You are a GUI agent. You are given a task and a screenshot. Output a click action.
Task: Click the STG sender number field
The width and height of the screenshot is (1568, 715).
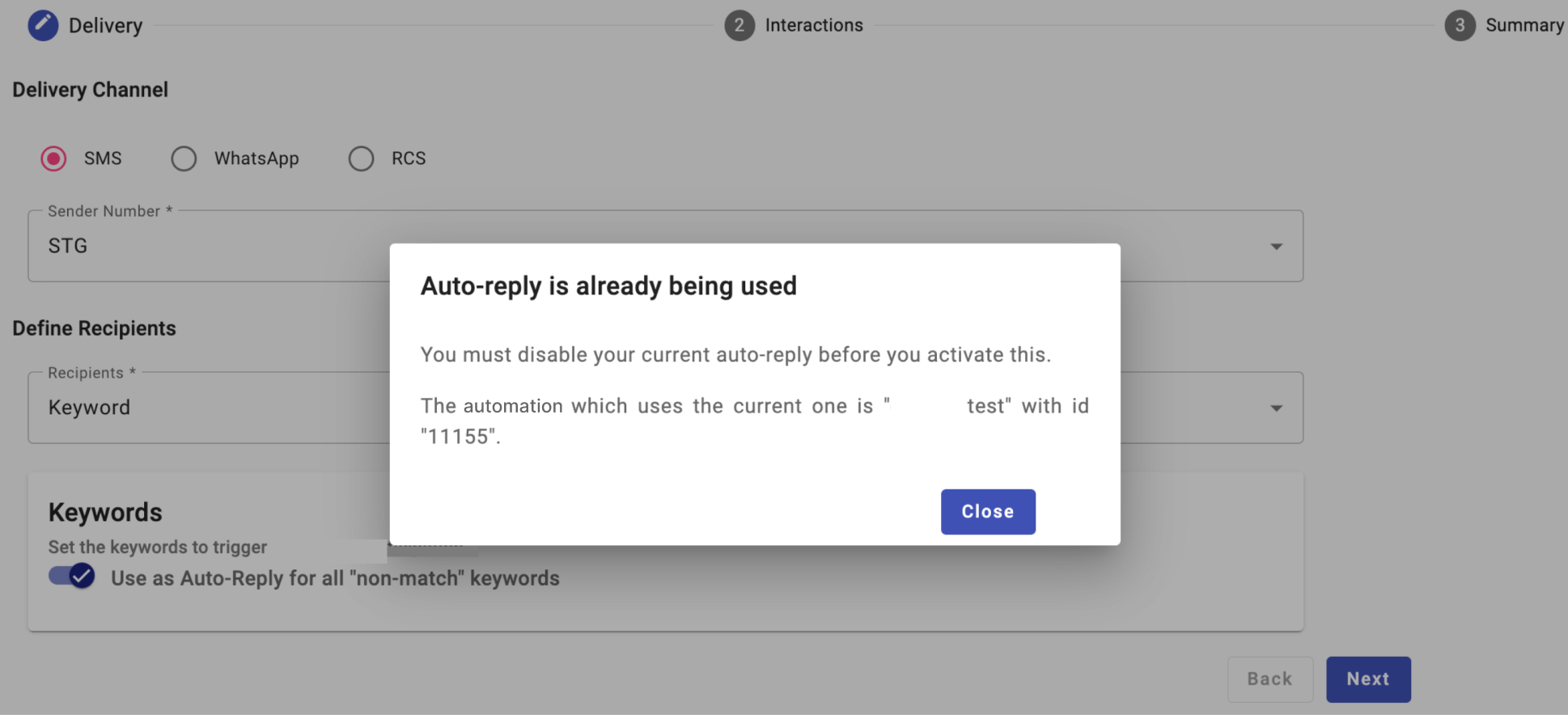point(665,246)
